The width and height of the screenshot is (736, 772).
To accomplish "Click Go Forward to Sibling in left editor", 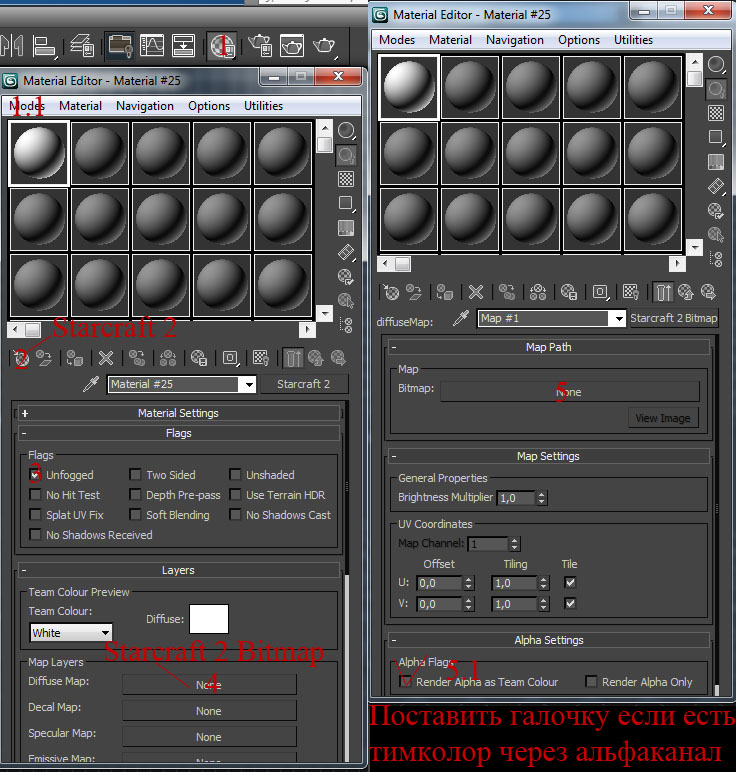I will pos(338,358).
